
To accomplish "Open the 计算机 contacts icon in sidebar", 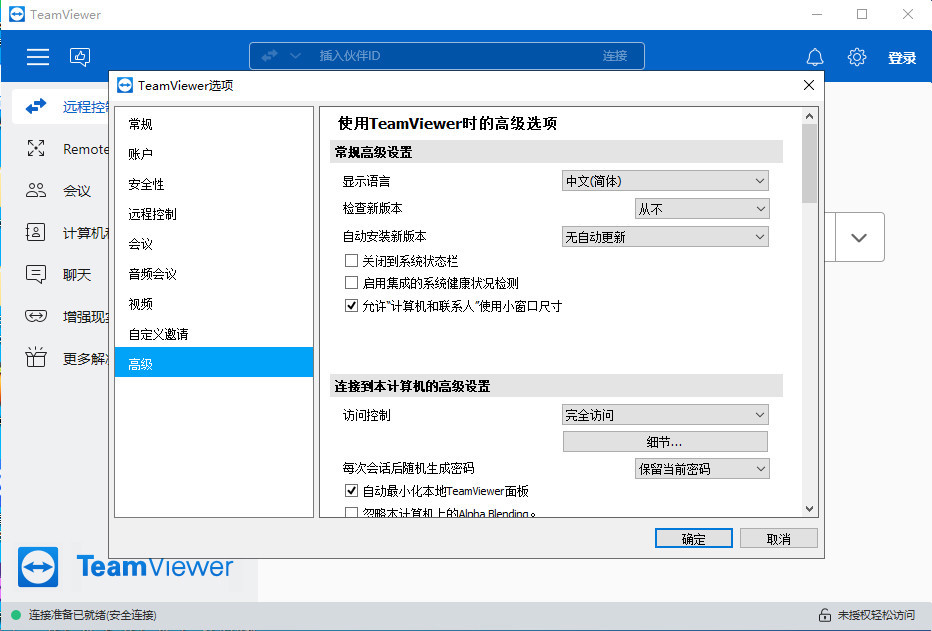I will pyautogui.click(x=36, y=232).
